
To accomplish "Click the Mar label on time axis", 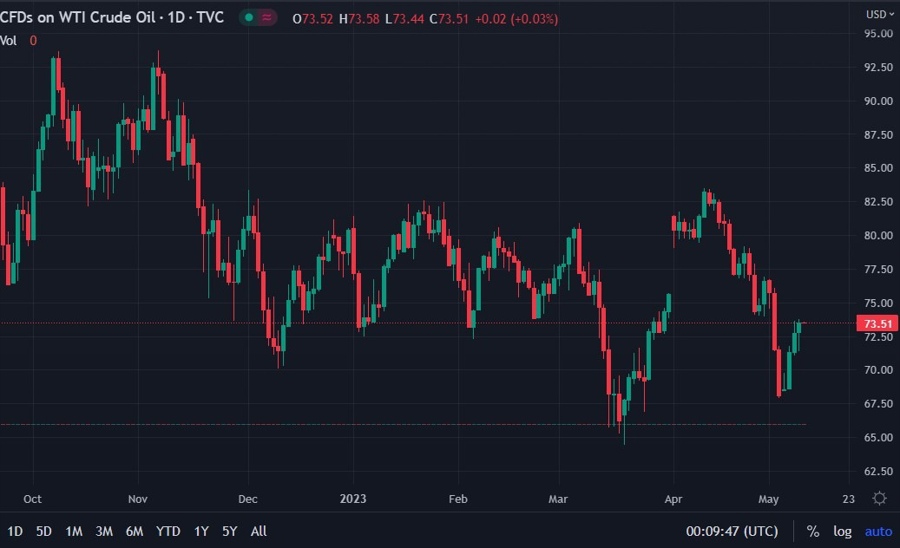I will click(558, 499).
